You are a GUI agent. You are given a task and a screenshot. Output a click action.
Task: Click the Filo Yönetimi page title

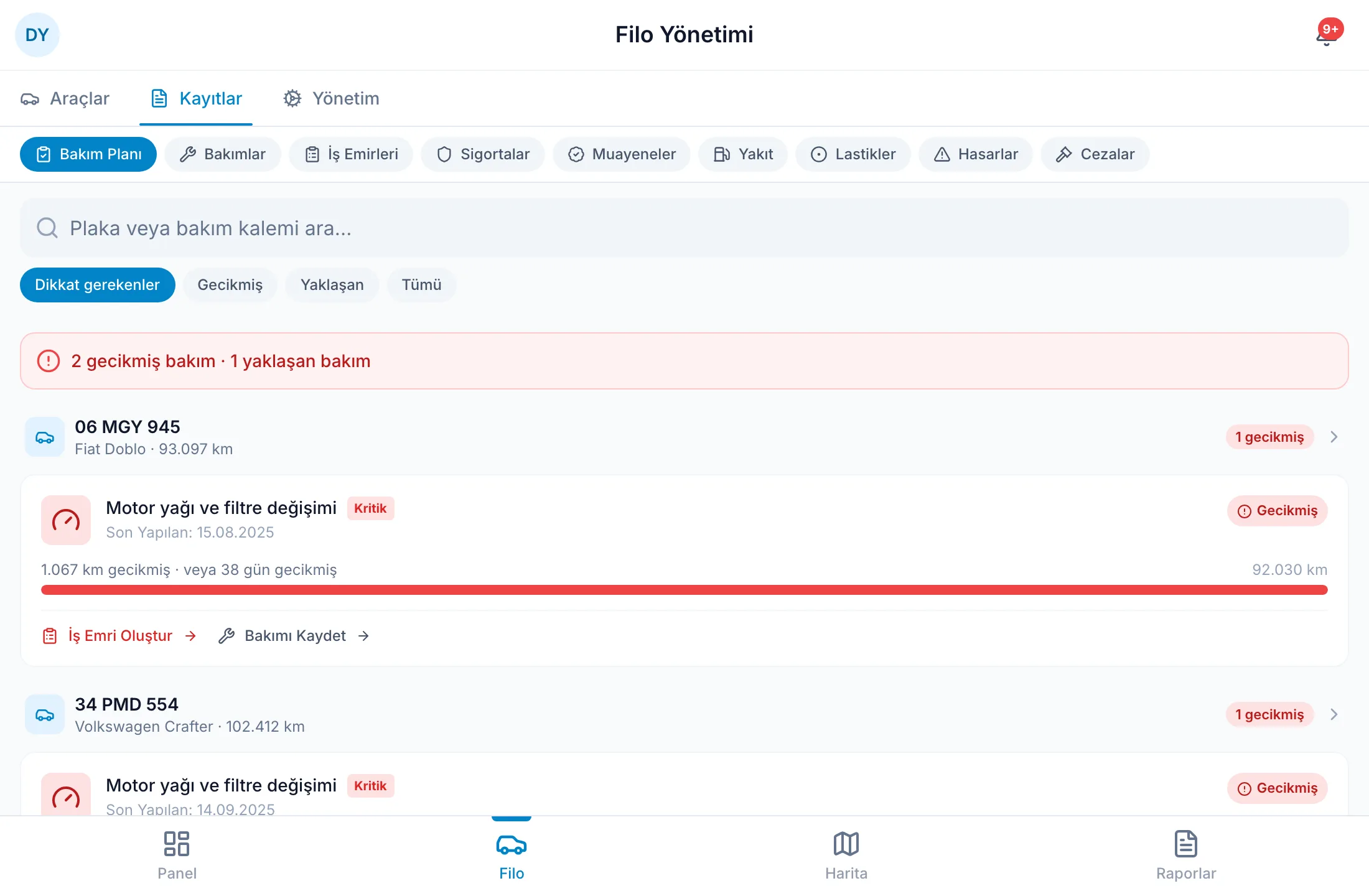tap(684, 35)
